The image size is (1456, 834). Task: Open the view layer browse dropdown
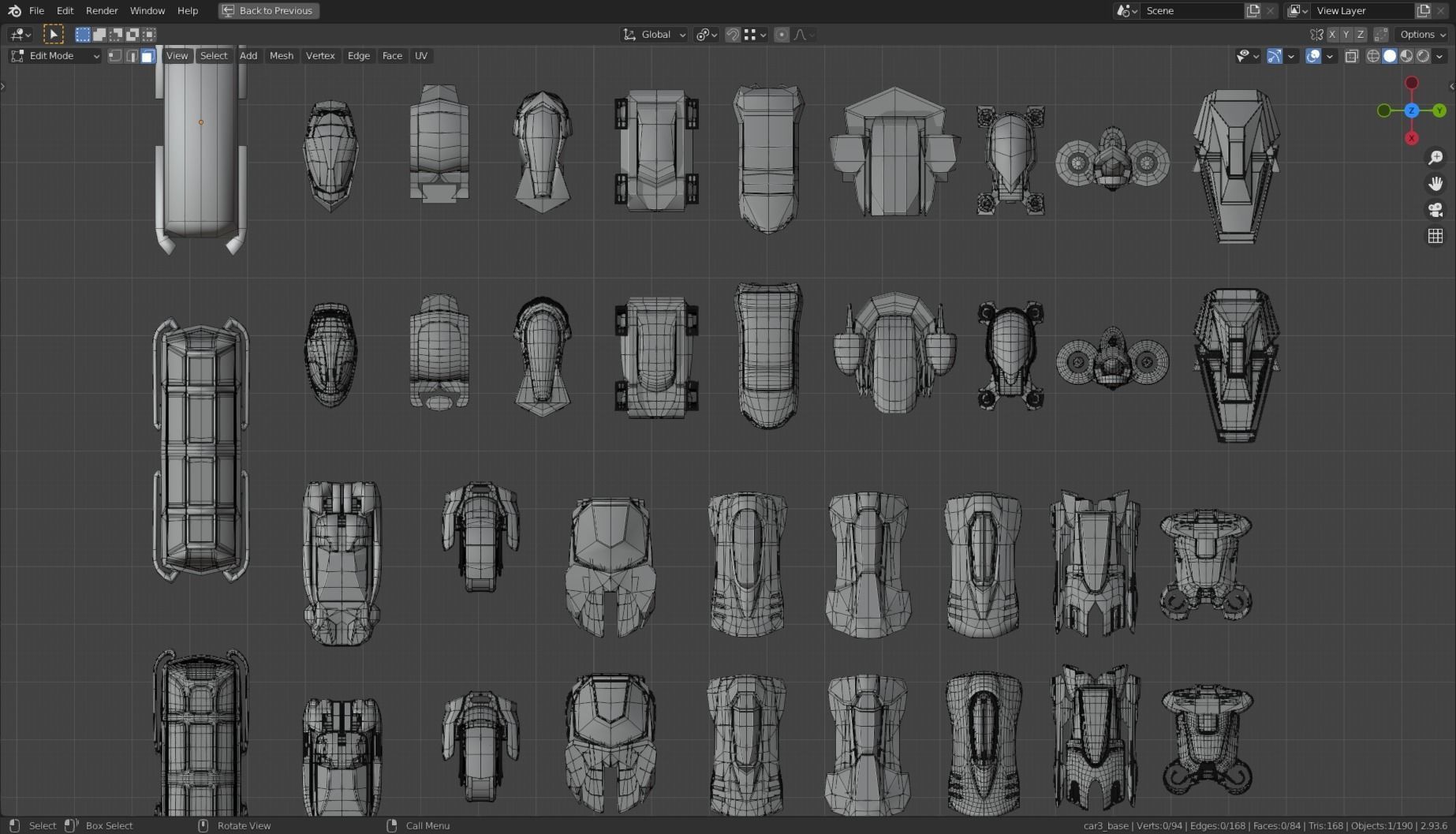(1297, 11)
